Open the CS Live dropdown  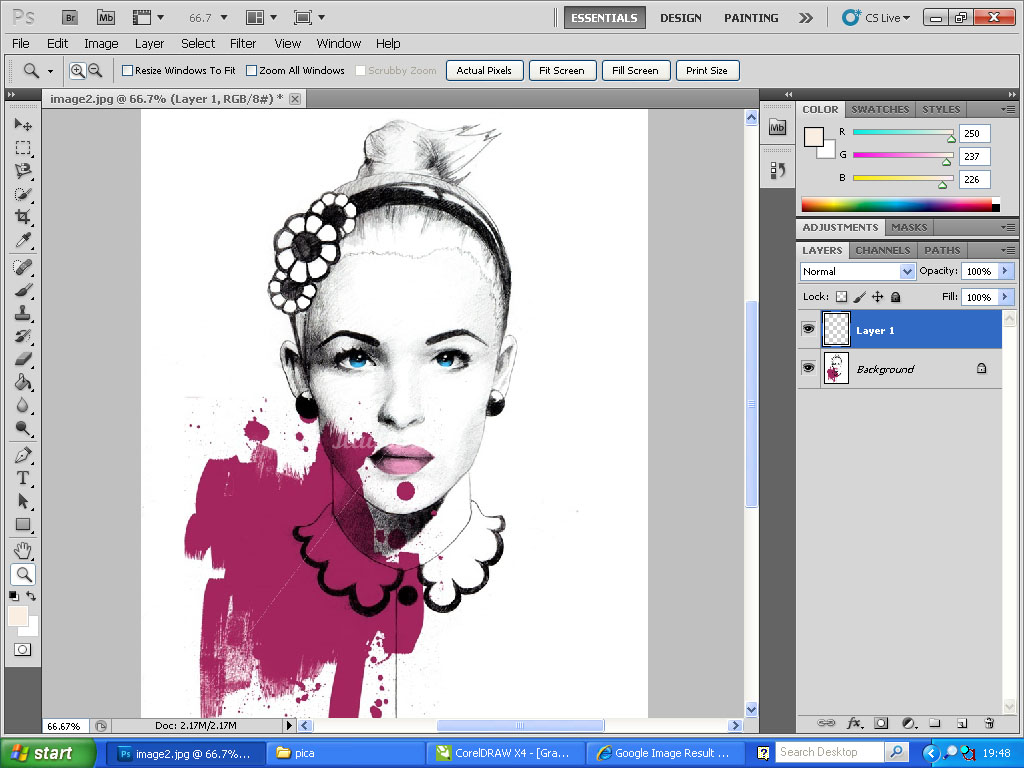[x=876, y=18]
